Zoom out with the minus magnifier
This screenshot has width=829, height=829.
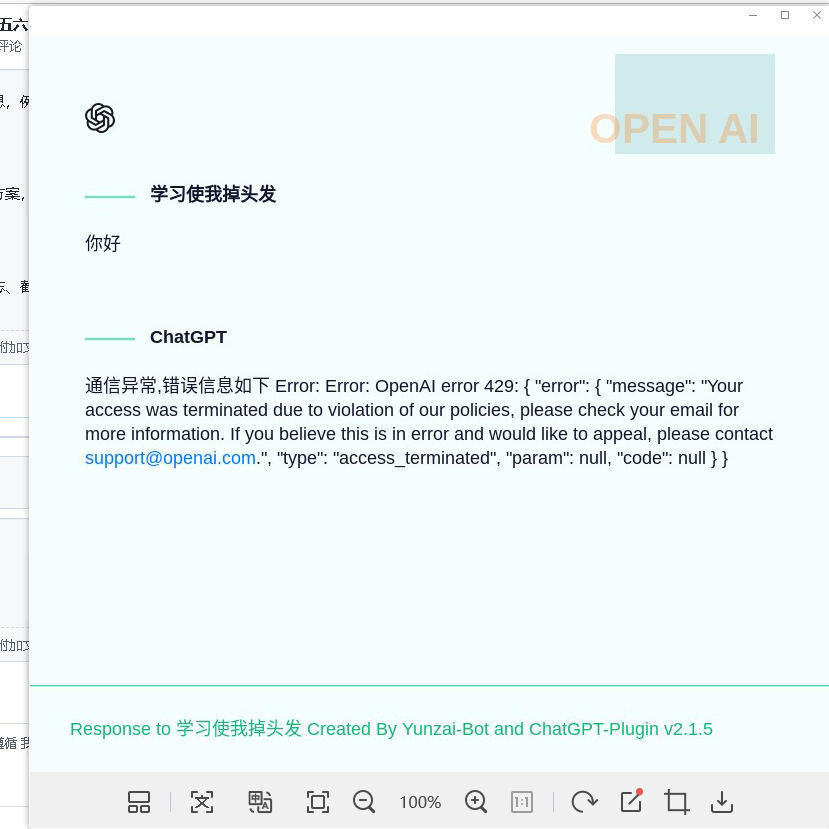[364, 802]
